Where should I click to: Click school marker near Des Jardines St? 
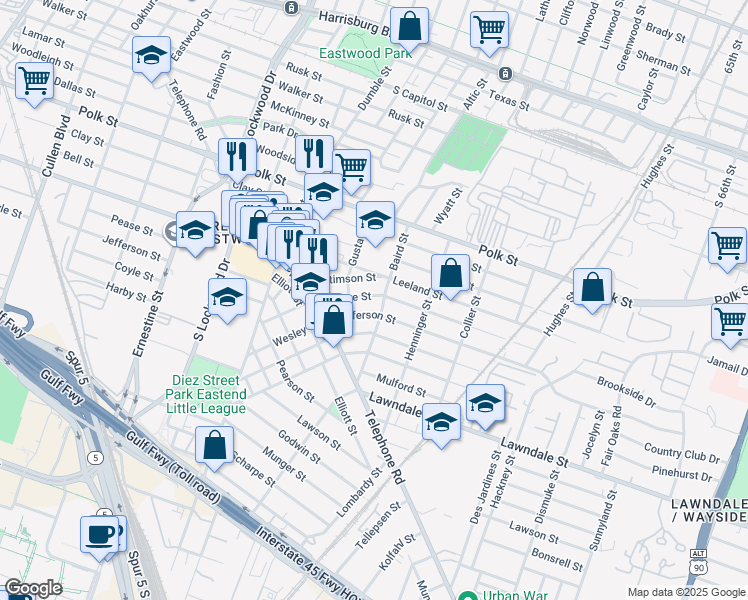click(485, 403)
